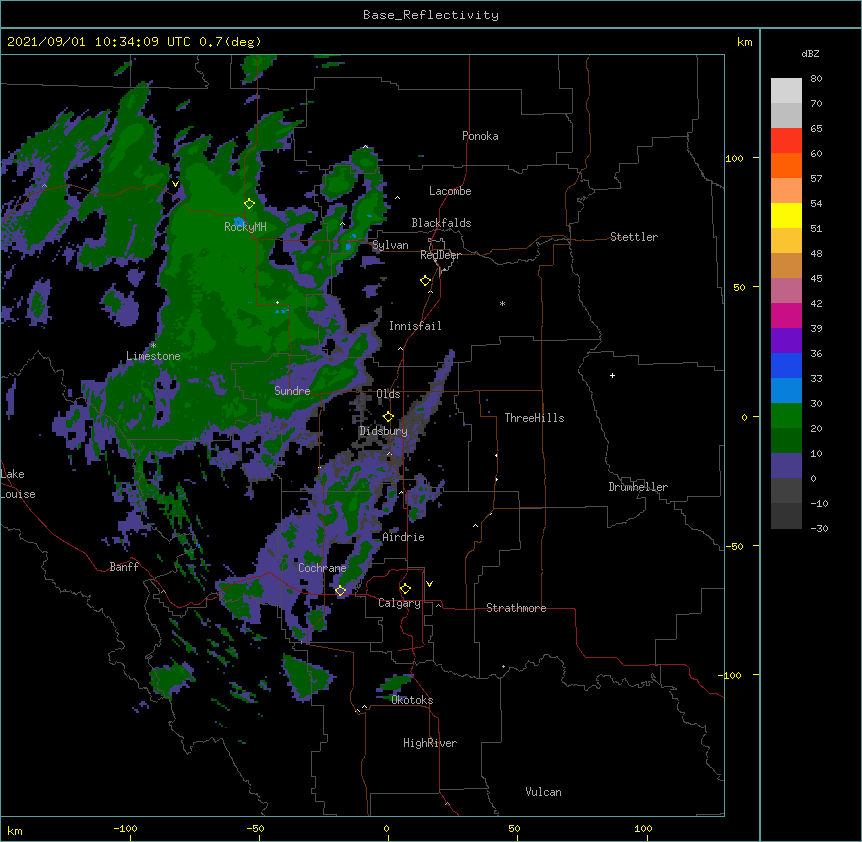
Task: Click the dBZ legend heading
Action: click(x=810, y=54)
